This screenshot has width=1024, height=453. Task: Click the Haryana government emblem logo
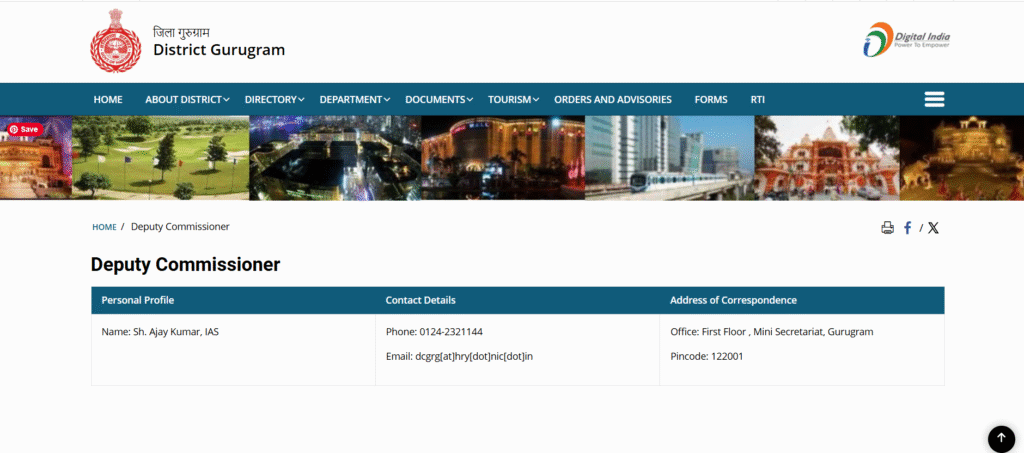click(116, 41)
